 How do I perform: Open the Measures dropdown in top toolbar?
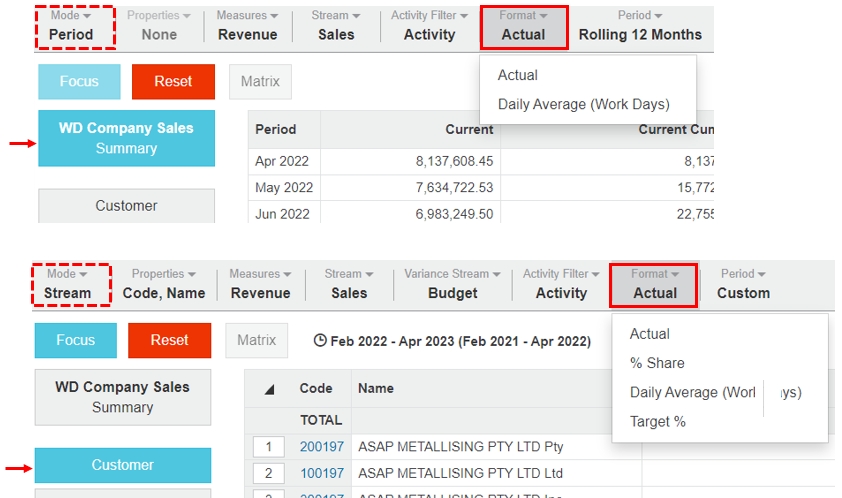[x=247, y=26]
